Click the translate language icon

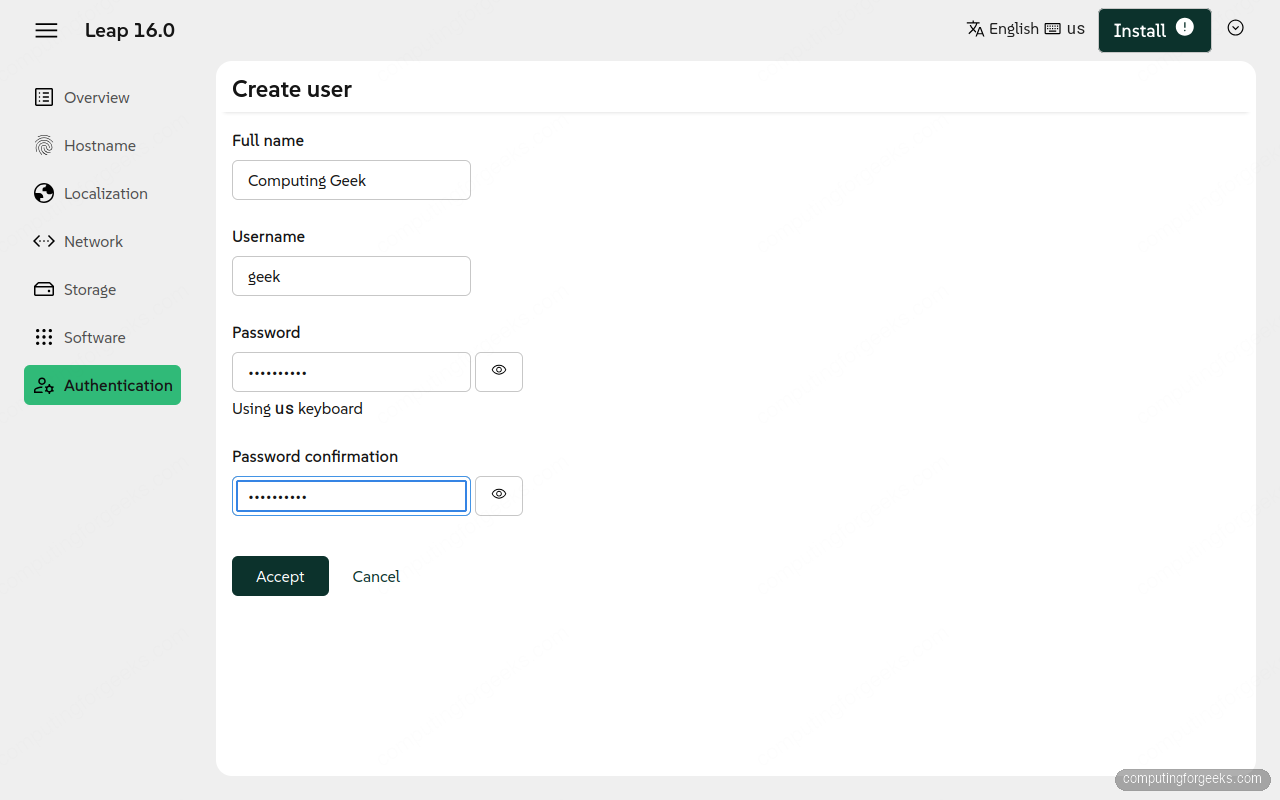click(976, 29)
